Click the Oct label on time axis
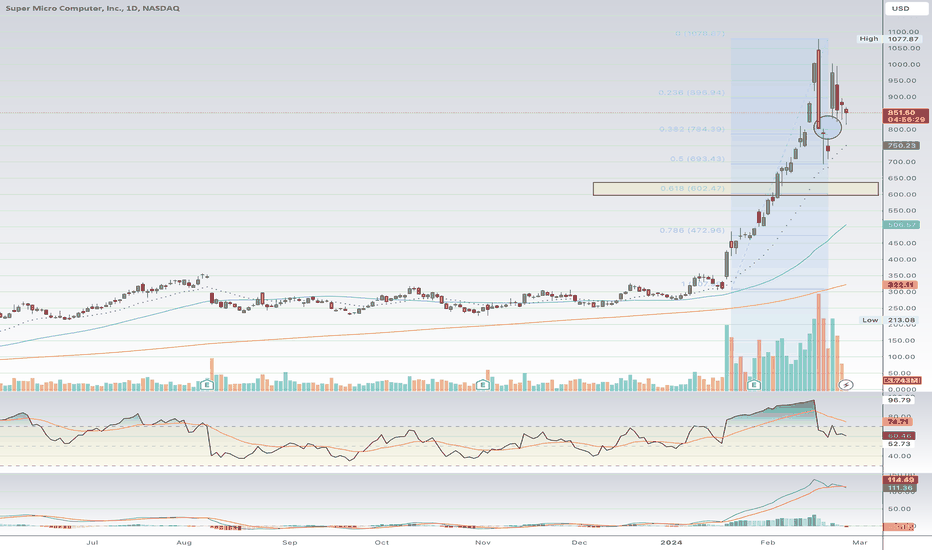This screenshot has height=550, width=932. (382, 542)
